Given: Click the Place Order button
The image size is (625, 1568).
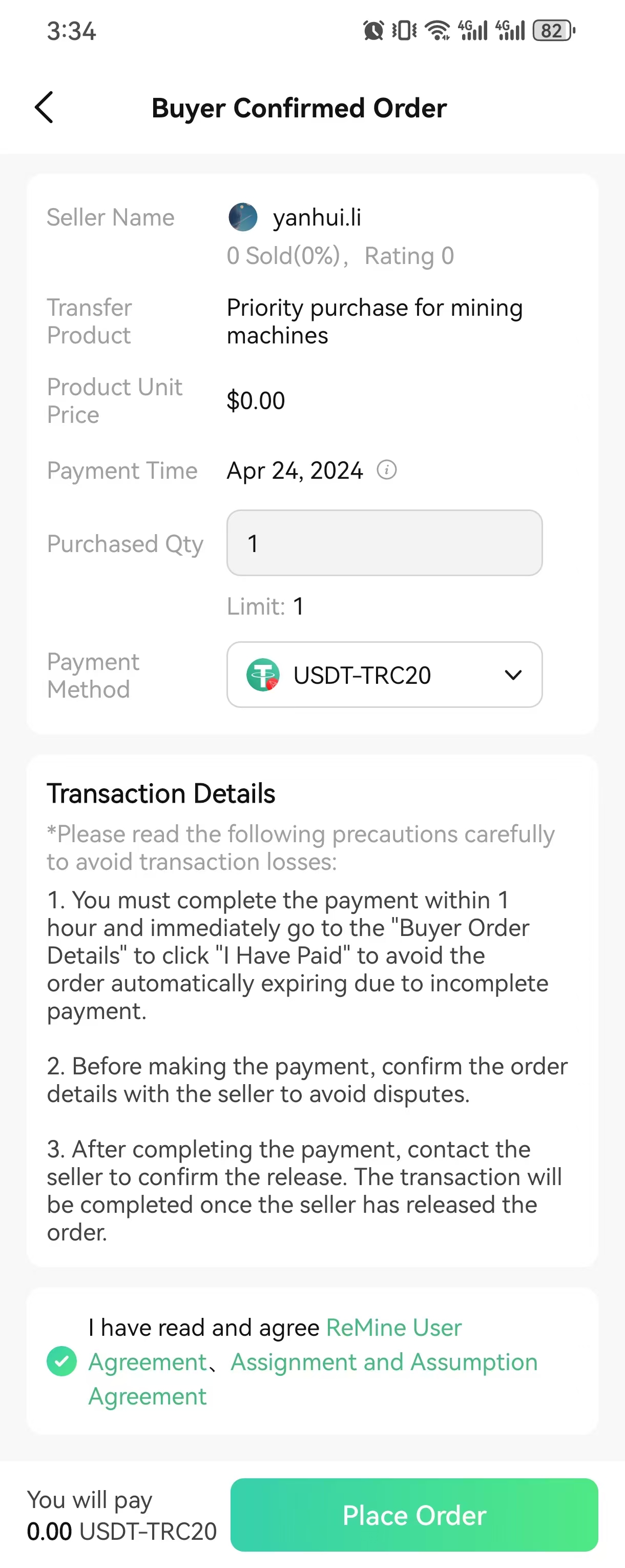Looking at the screenshot, I should pyautogui.click(x=414, y=1515).
